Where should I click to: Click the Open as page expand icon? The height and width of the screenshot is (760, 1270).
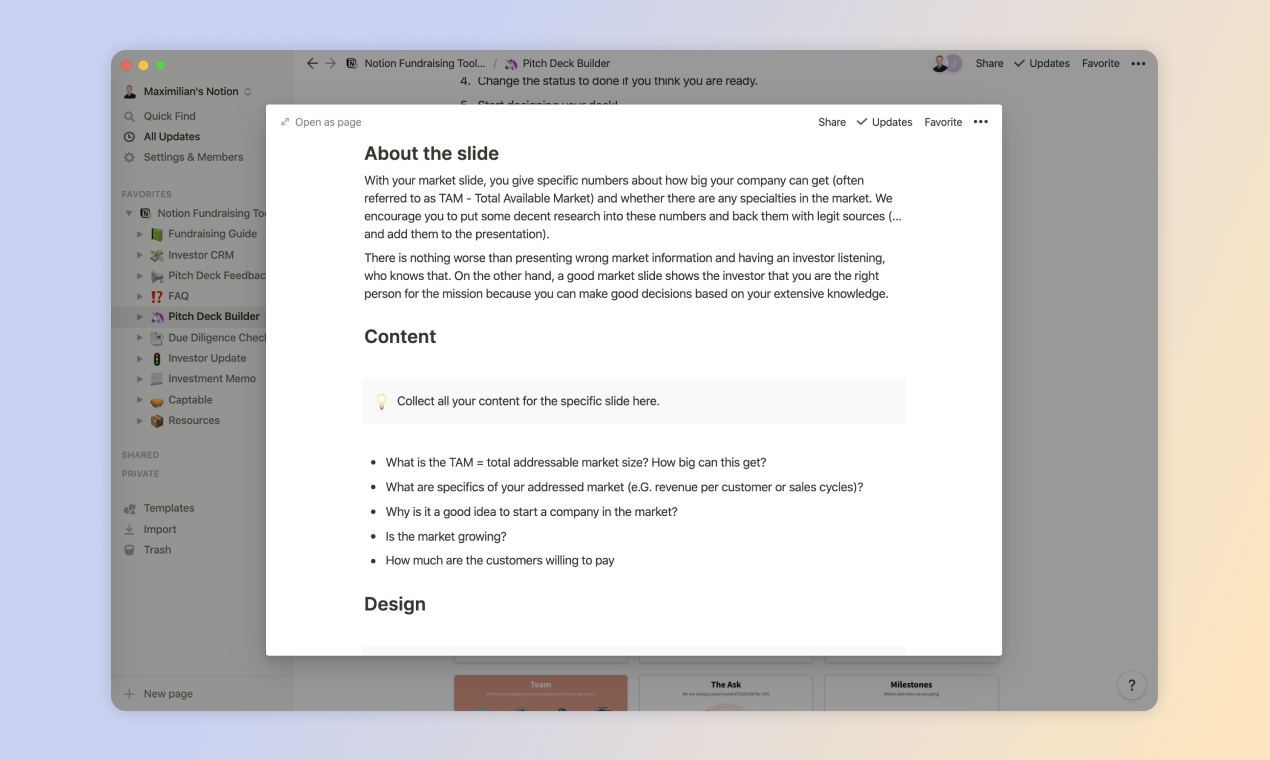click(x=285, y=122)
